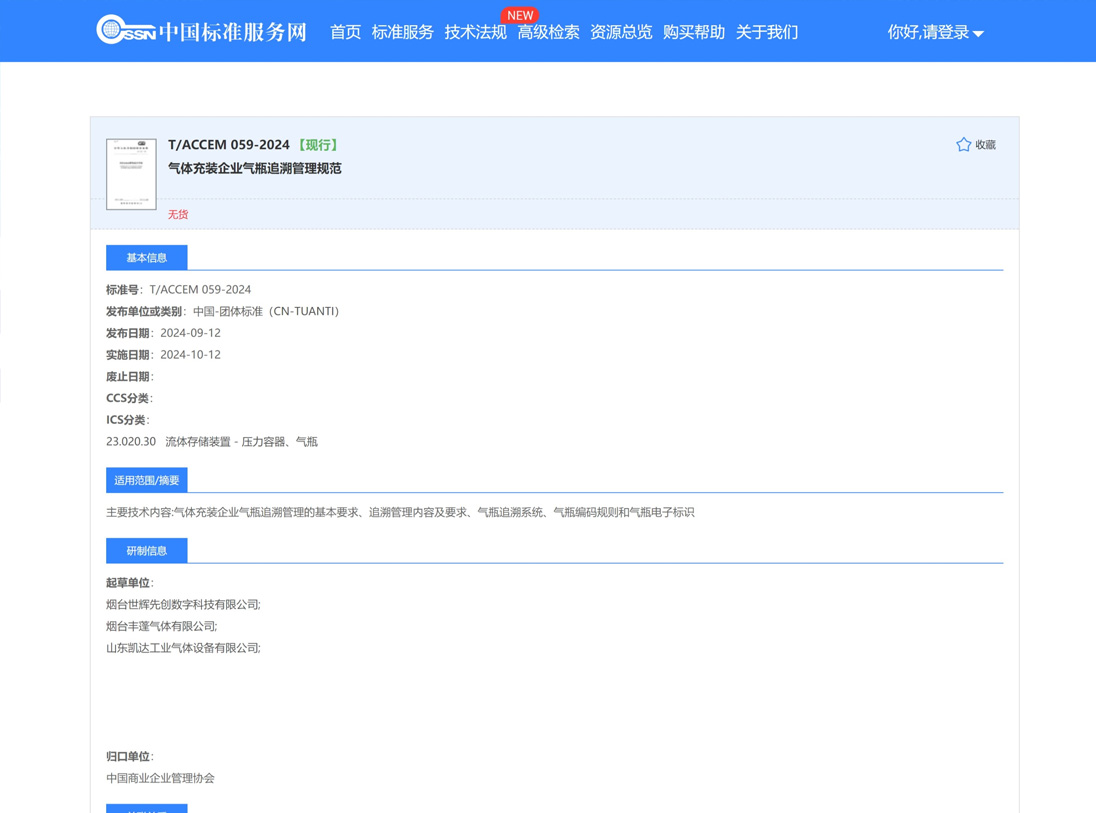1096x813 pixels.
Task: Click the green 【现行】 status label
Action: click(318, 145)
